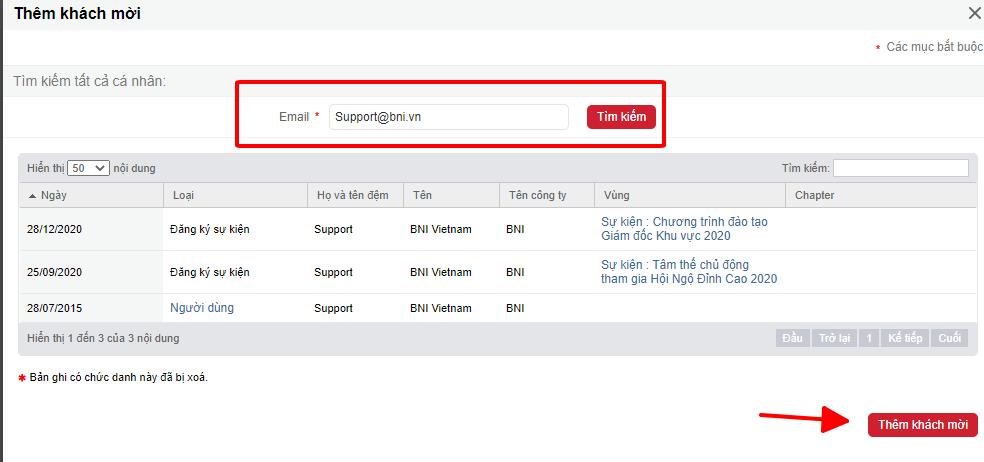Open Chương trình đào tạo Giám đốc Khu vực link
The image size is (984, 462).
click(684, 229)
